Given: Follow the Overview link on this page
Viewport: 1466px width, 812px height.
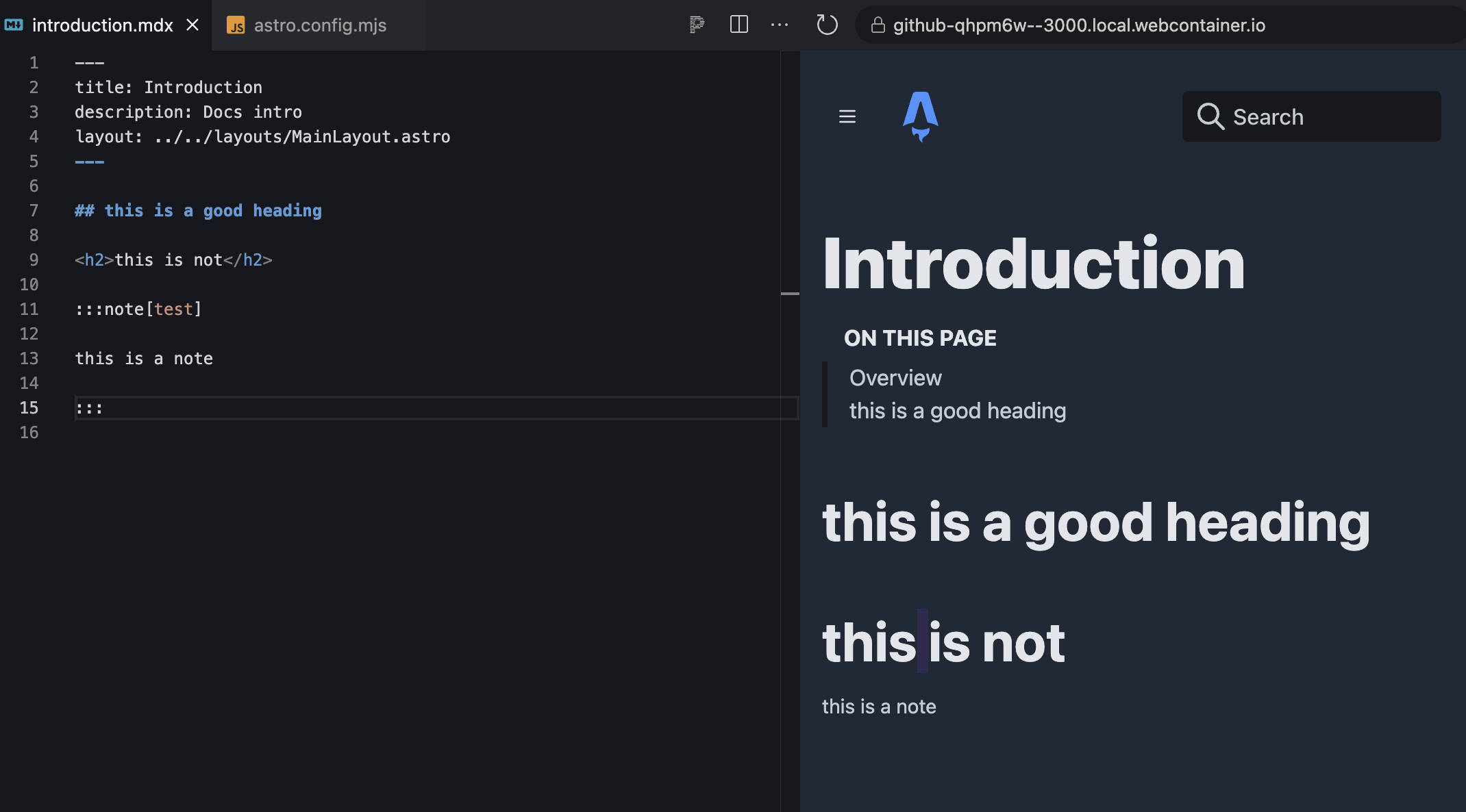Looking at the screenshot, I should [x=895, y=377].
